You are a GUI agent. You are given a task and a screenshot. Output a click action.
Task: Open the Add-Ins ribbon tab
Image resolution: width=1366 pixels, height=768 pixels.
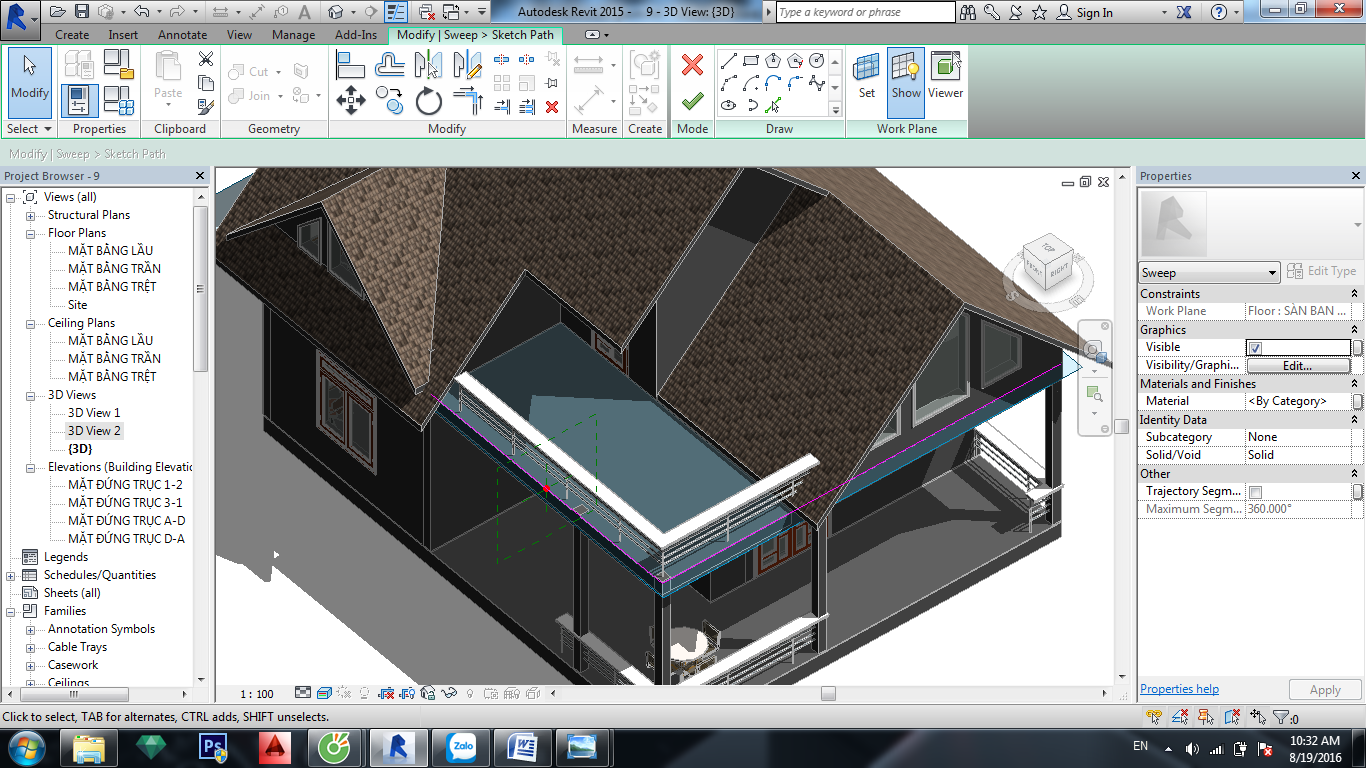(356, 34)
